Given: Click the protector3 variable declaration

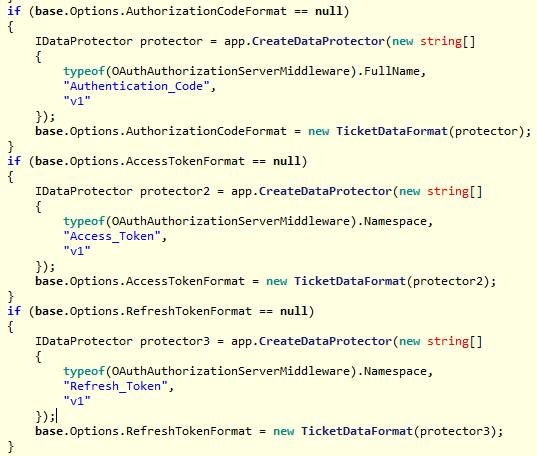Looking at the screenshot, I should pyautogui.click(x=175, y=341).
